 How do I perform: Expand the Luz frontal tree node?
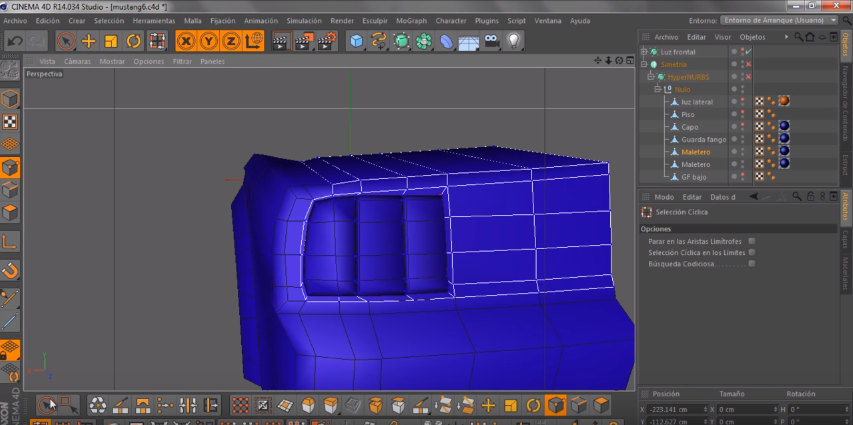point(644,52)
